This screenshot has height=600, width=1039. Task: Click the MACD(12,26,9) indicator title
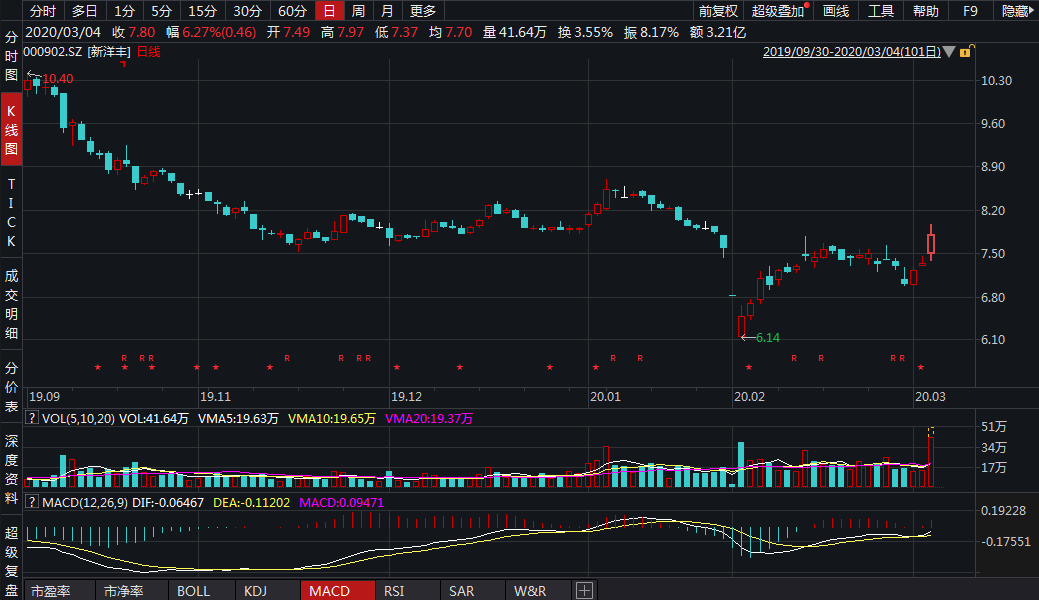(85, 503)
